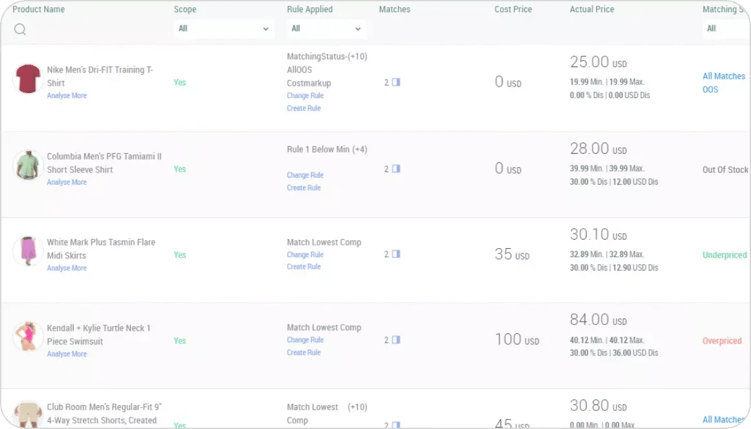Click White Mark Plus Tasmin Flare Midi Skirts name
Image resolution: width=751 pixels, height=429 pixels.
[101, 249]
